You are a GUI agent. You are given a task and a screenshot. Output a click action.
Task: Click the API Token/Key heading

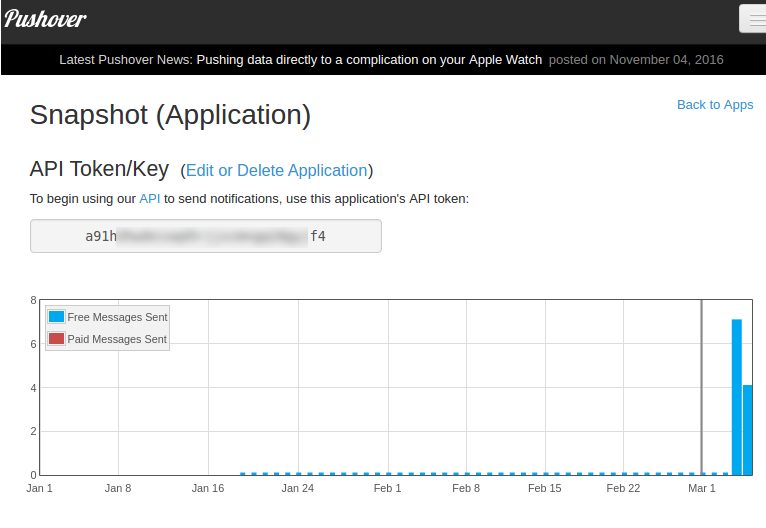tap(99, 169)
